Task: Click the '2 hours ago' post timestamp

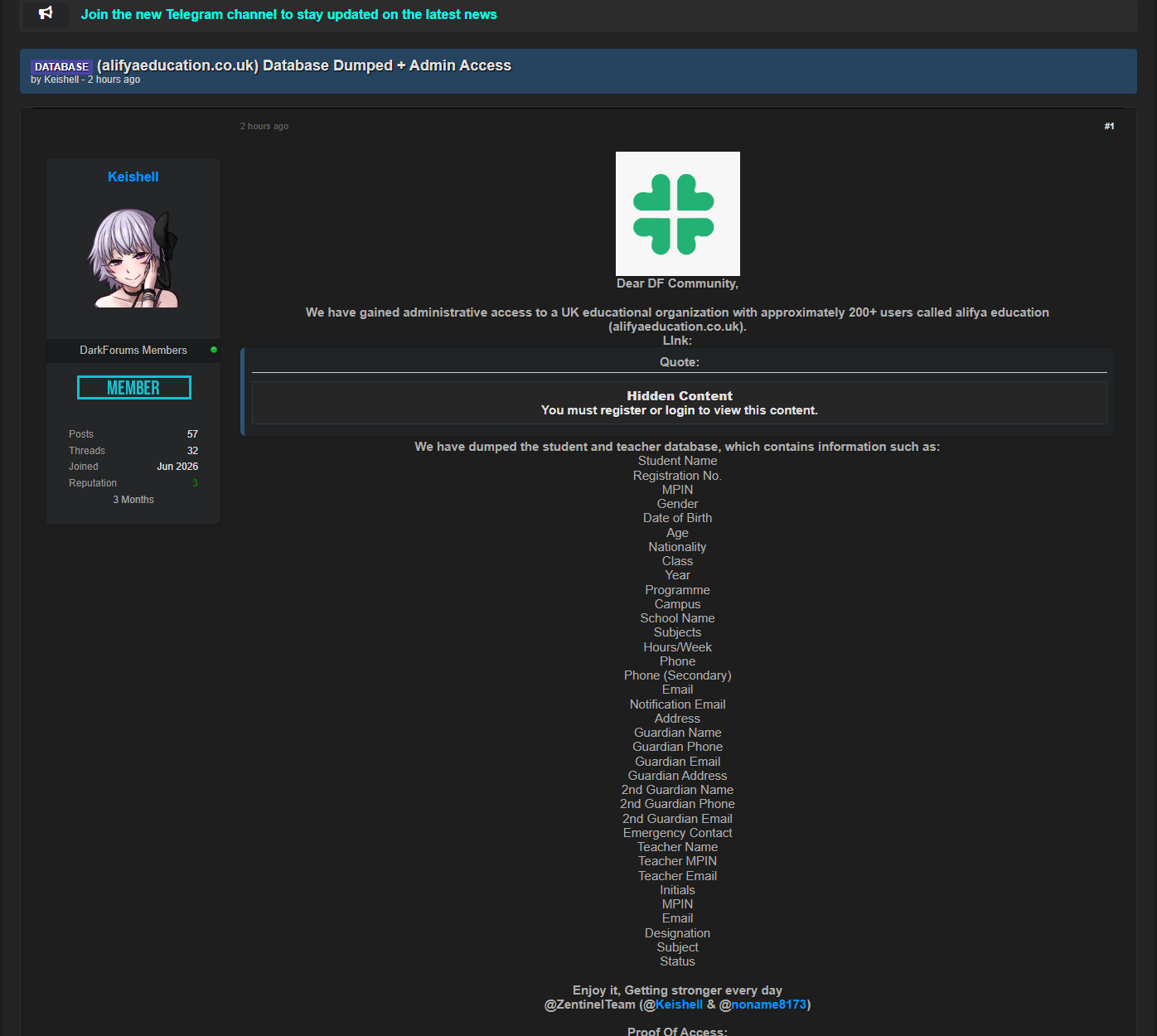Action: pyautogui.click(x=264, y=126)
